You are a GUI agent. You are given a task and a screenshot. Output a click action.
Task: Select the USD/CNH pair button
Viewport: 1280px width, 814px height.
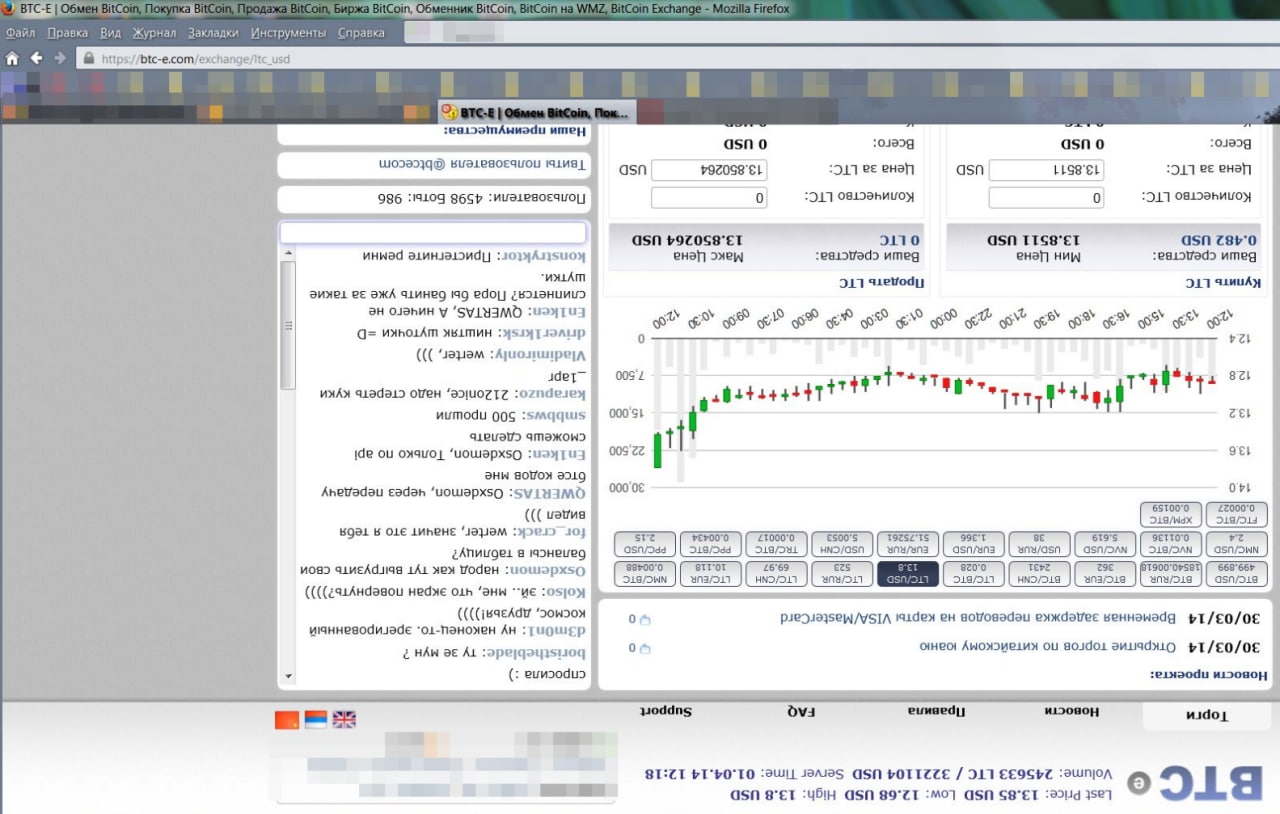[842, 543]
